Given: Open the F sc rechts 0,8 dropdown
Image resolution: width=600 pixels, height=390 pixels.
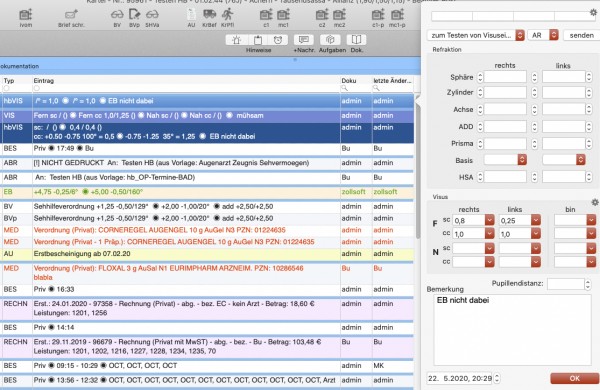Looking at the screenshot, I should [490, 220].
